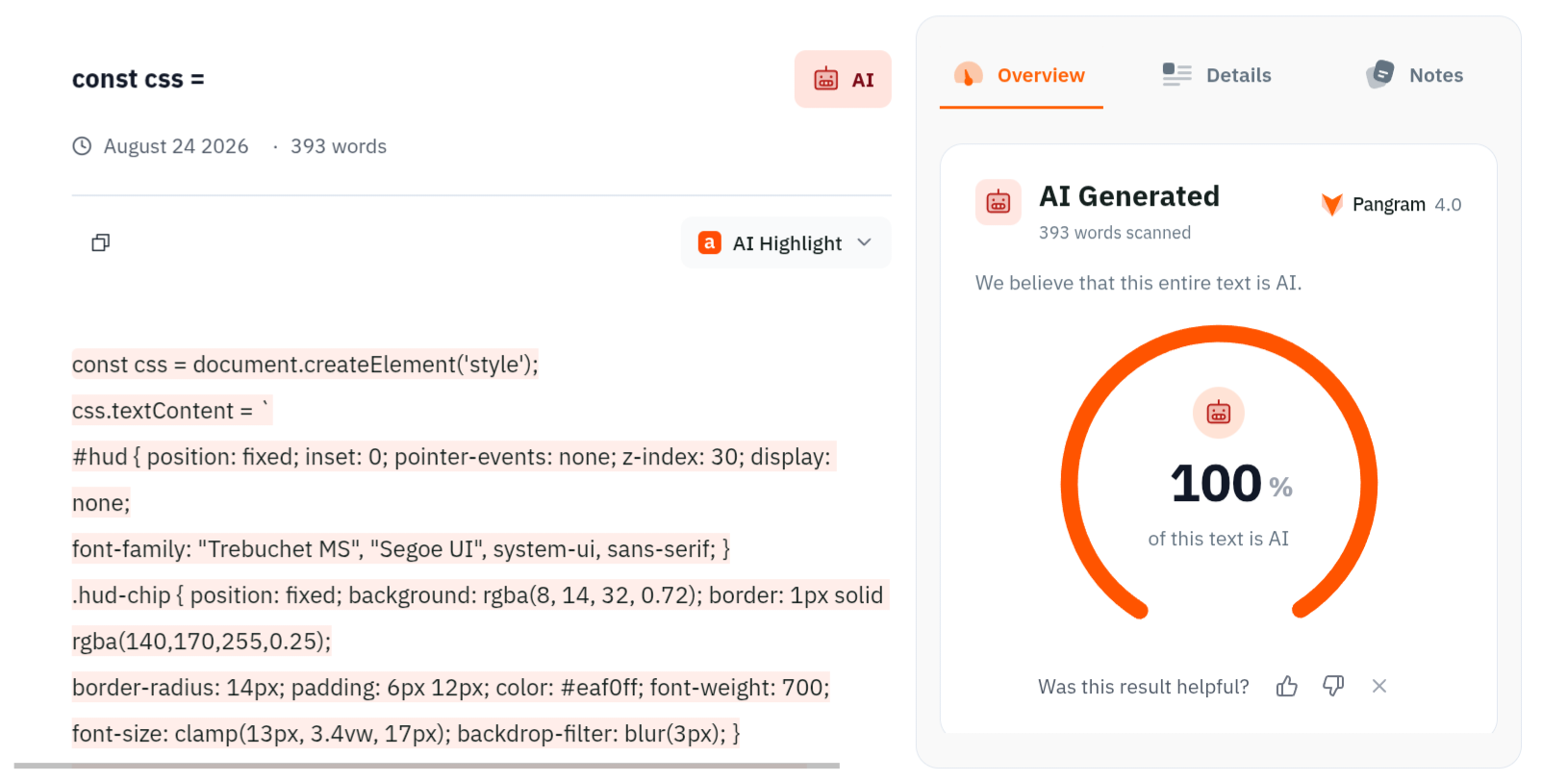The width and height of the screenshot is (1568, 781).
Task: Dismiss the helpful feedback prompt
Action: [x=1378, y=686]
